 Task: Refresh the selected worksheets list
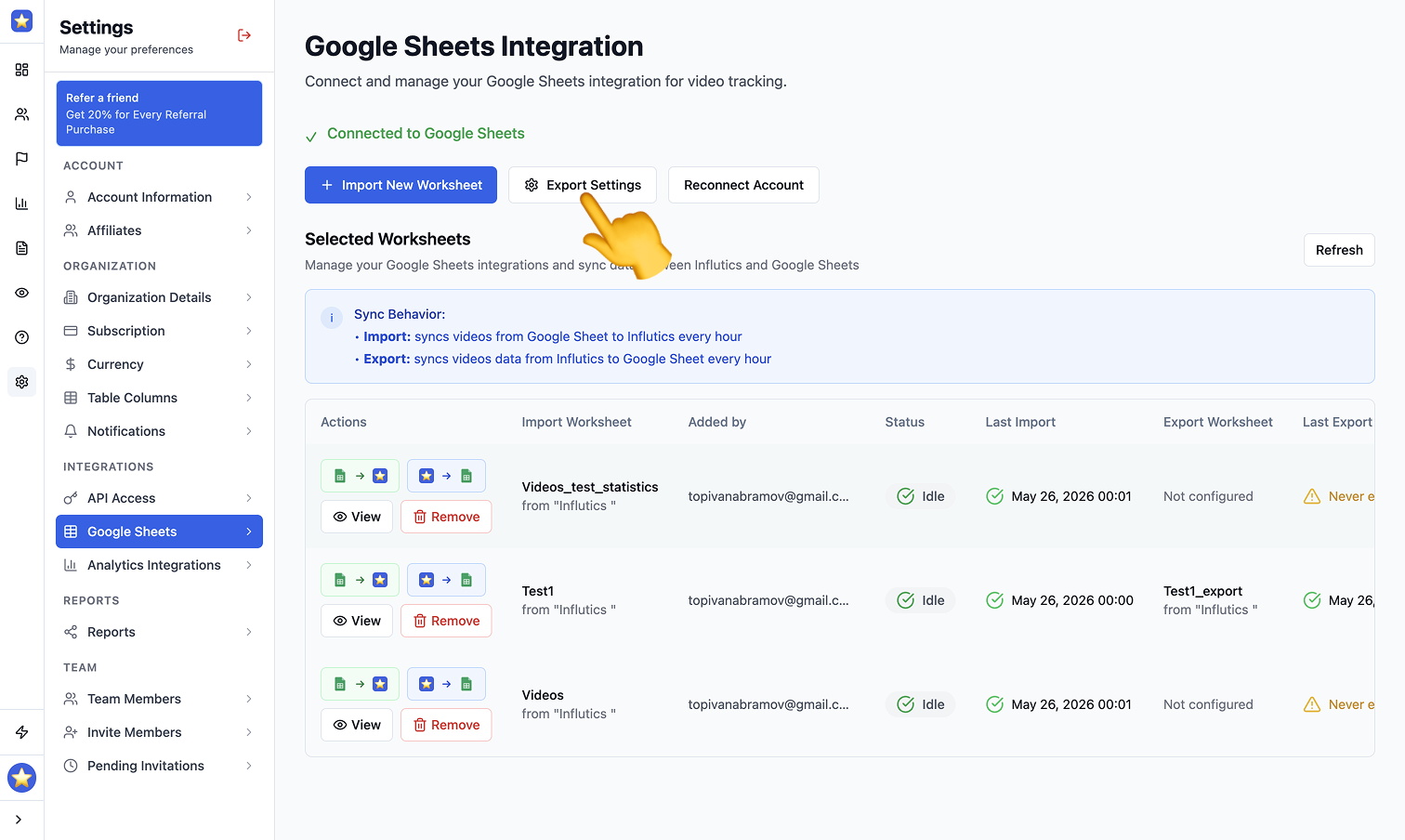(1339, 250)
